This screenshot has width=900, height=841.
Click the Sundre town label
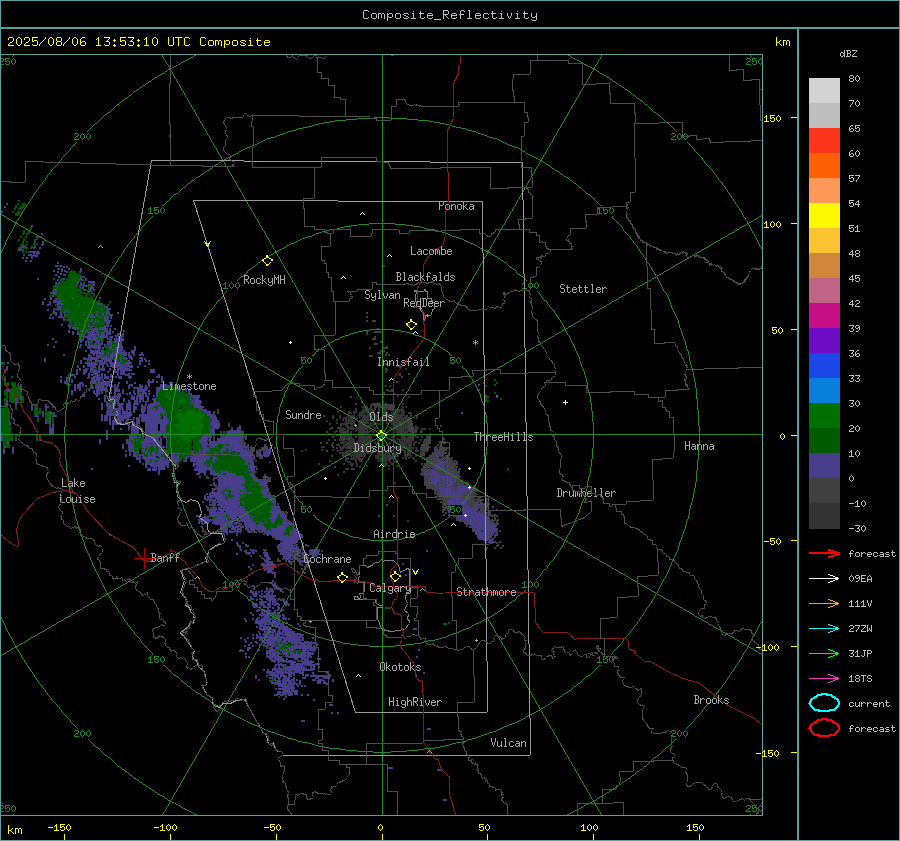303,414
